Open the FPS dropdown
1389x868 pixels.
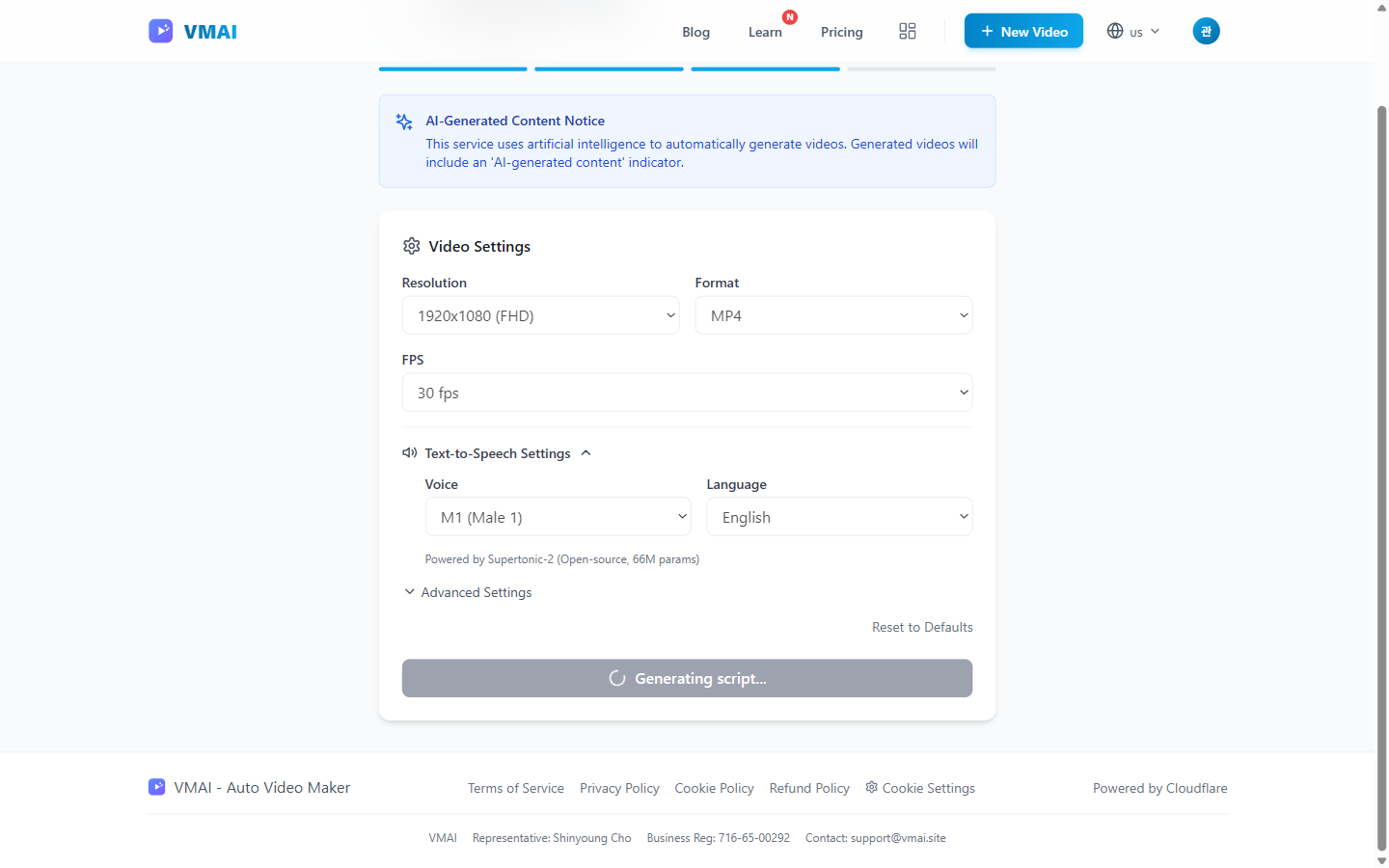coord(687,393)
